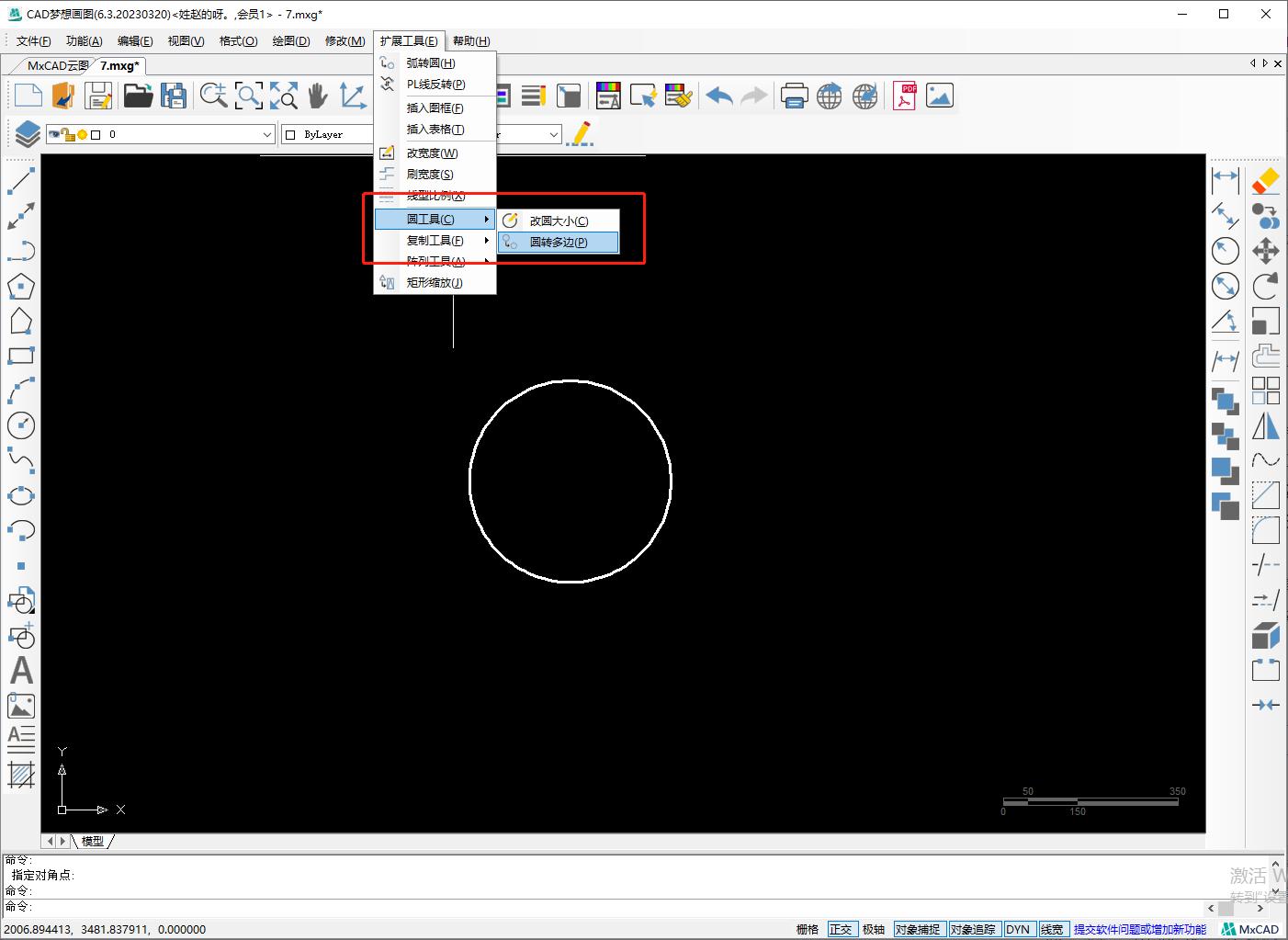Open the Pan hand tool

pyautogui.click(x=318, y=95)
